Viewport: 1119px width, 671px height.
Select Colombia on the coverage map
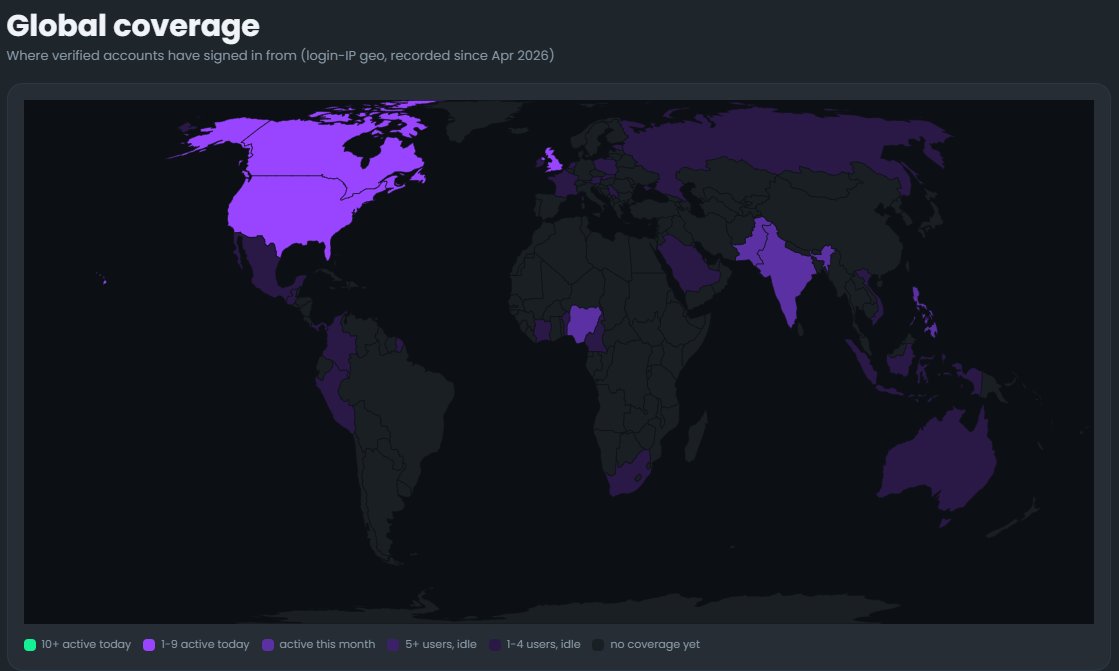tap(340, 341)
